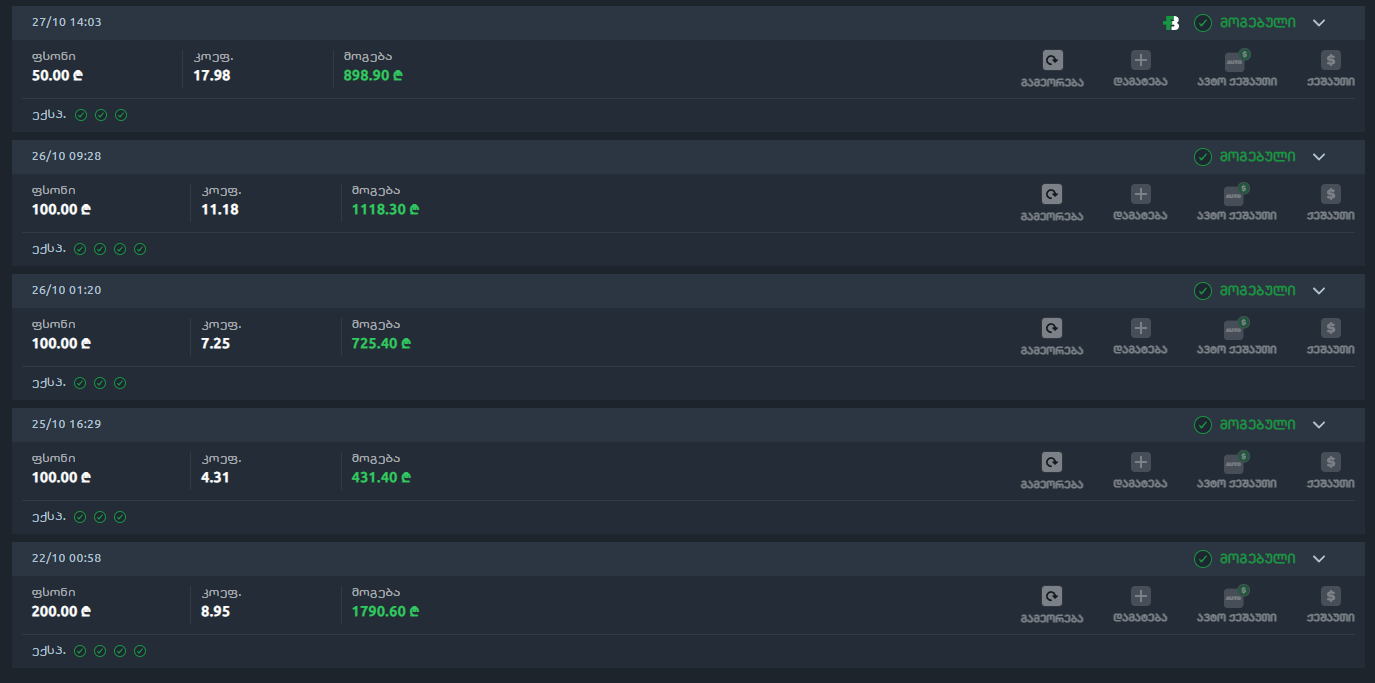Click the won checkmark icon on the 26/10 09:28 header
The height and width of the screenshot is (683, 1375).
point(1203,157)
